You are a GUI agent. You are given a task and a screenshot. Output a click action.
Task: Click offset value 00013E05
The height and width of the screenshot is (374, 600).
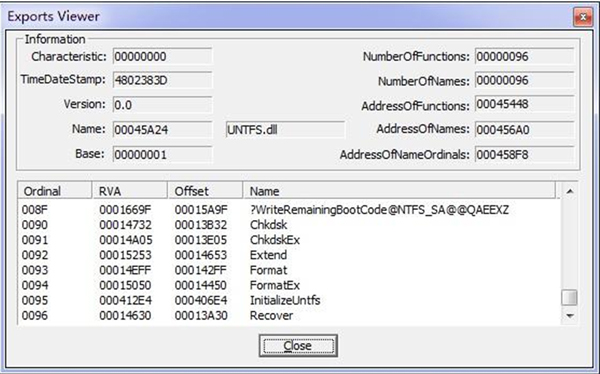[x=201, y=240]
